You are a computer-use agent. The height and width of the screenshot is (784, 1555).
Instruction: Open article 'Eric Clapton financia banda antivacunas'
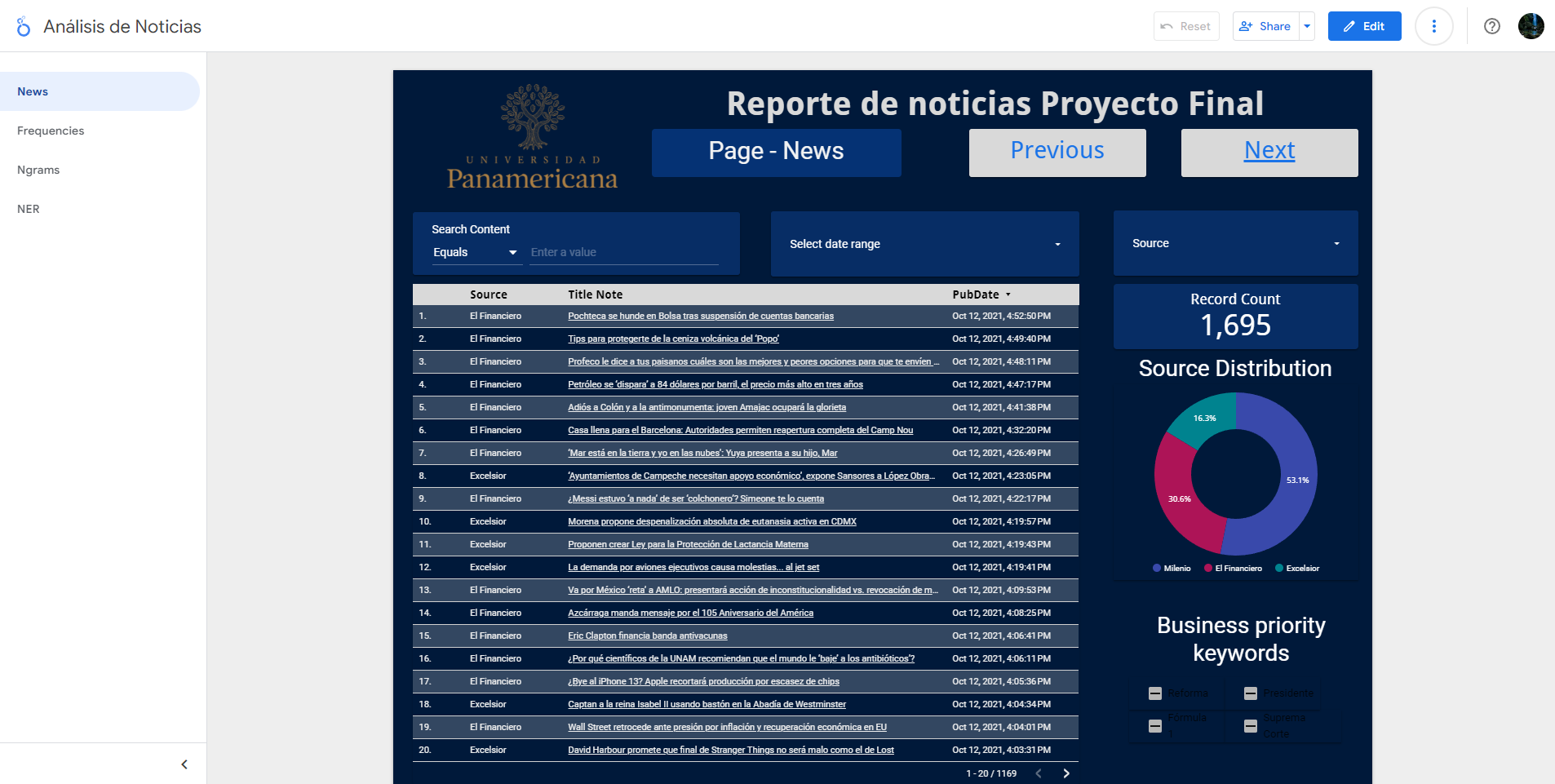click(x=647, y=636)
